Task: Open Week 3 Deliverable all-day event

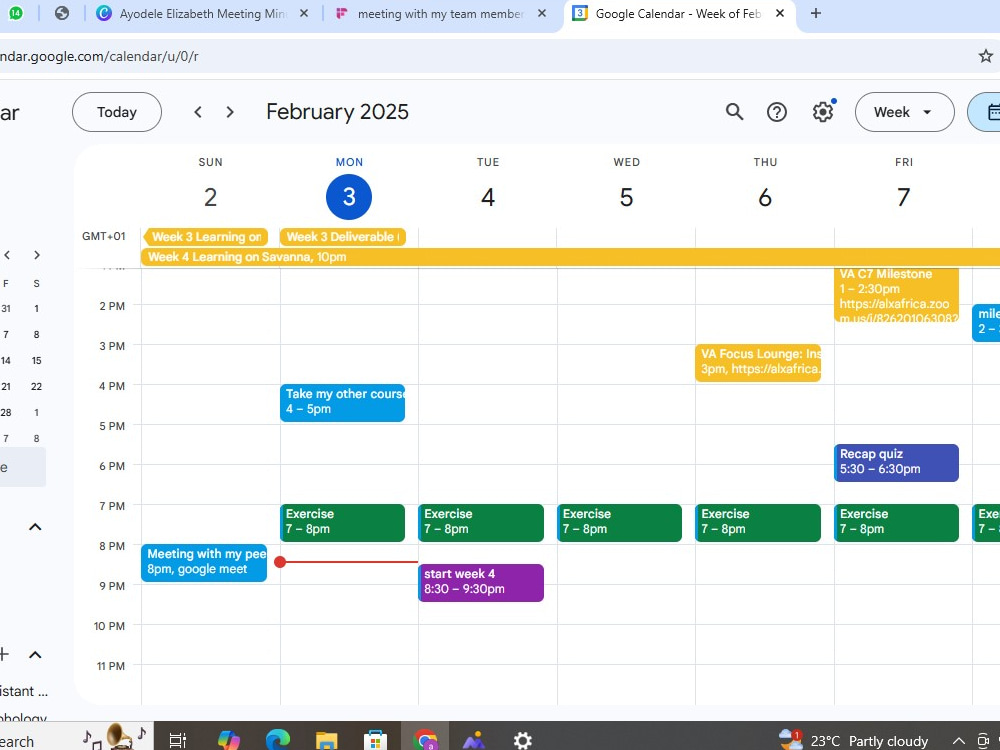Action: pos(342,237)
